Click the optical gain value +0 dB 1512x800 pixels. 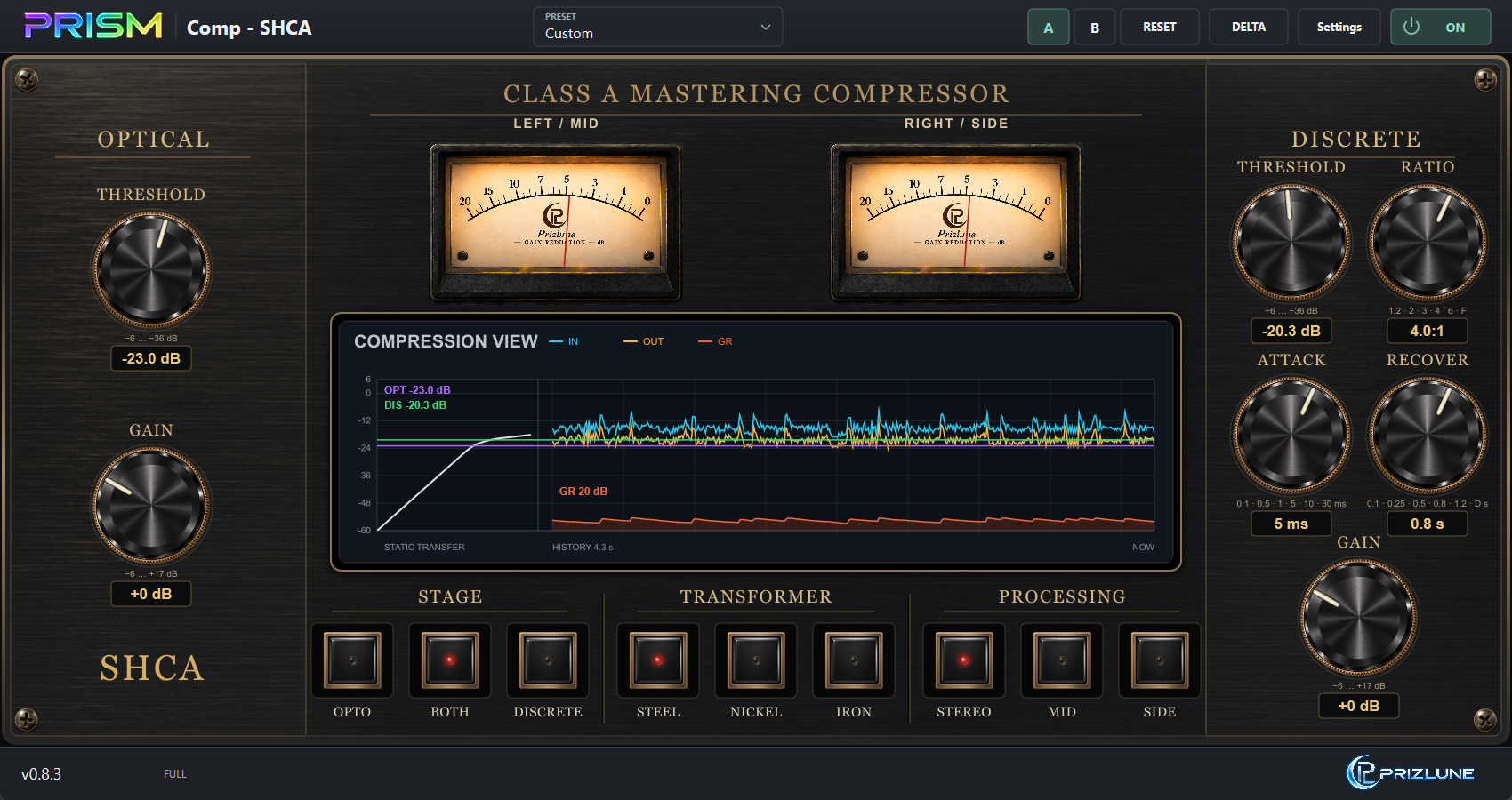[151, 594]
